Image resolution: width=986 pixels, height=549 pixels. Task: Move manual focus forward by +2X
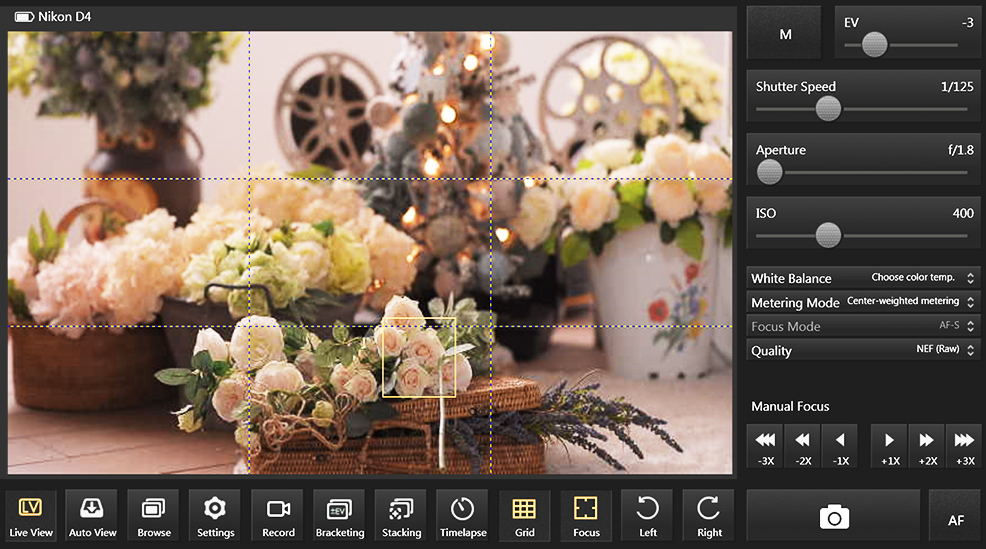[927, 446]
